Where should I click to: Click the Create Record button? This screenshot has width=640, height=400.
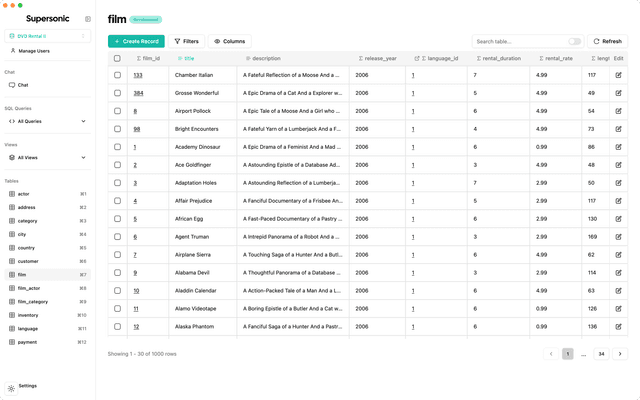tap(136, 42)
